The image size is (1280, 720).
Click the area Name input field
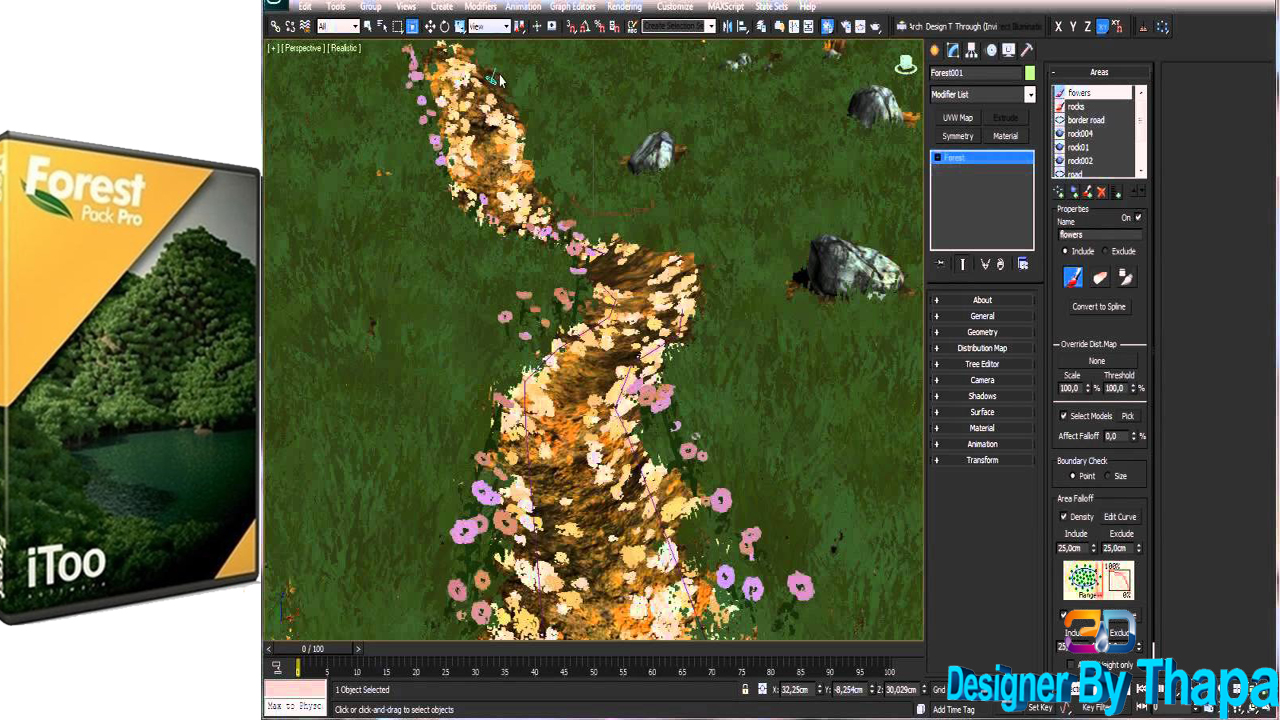1100,235
